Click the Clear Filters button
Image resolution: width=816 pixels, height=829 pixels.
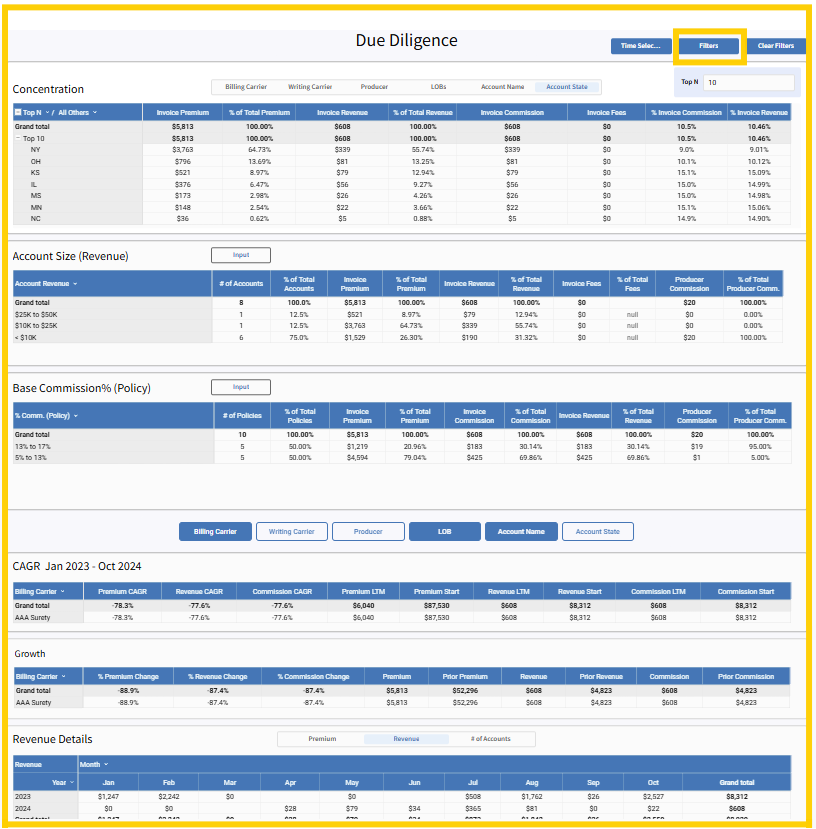(x=776, y=46)
